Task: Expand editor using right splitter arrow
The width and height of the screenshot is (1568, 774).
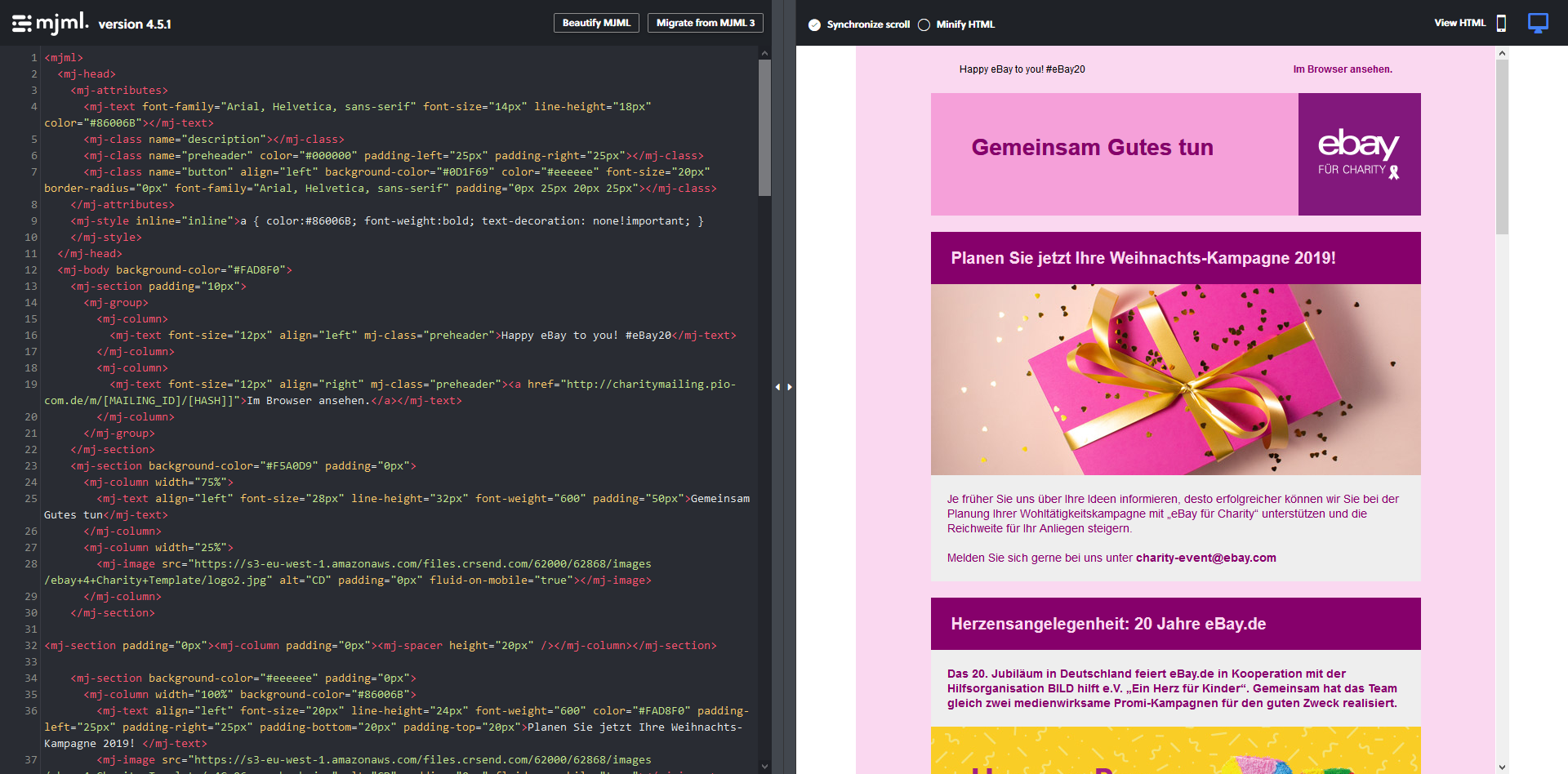Action: point(790,387)
